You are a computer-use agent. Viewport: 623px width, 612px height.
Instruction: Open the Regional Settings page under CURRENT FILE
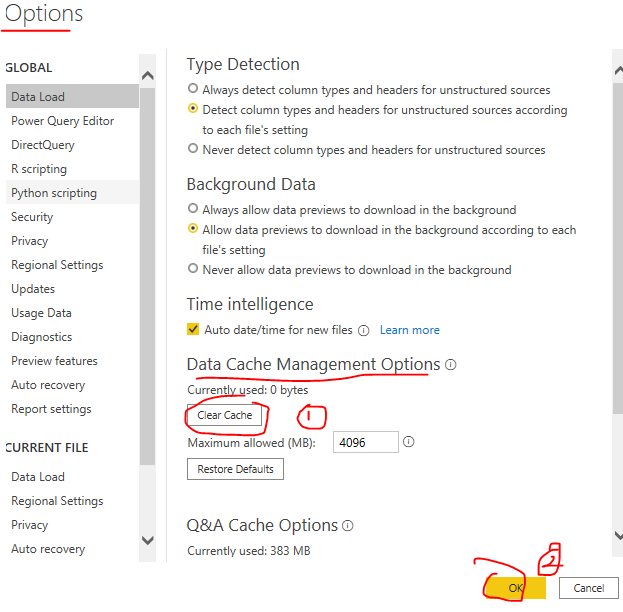click(72, 501)
